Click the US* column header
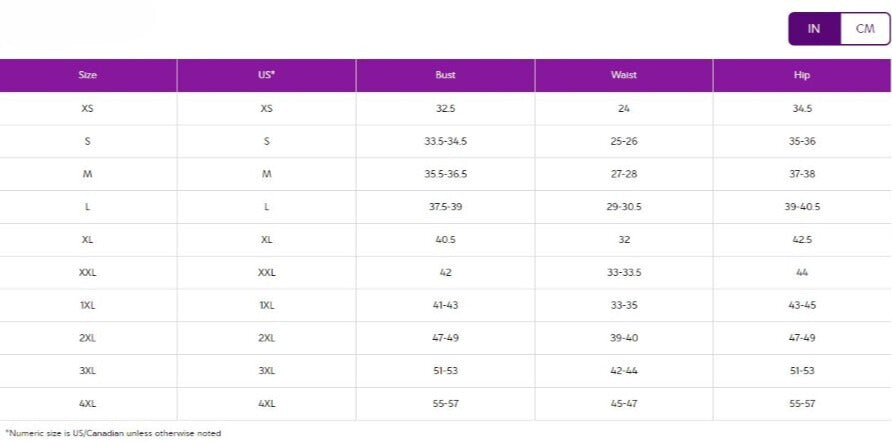The image size is (892, 442). 266,76
